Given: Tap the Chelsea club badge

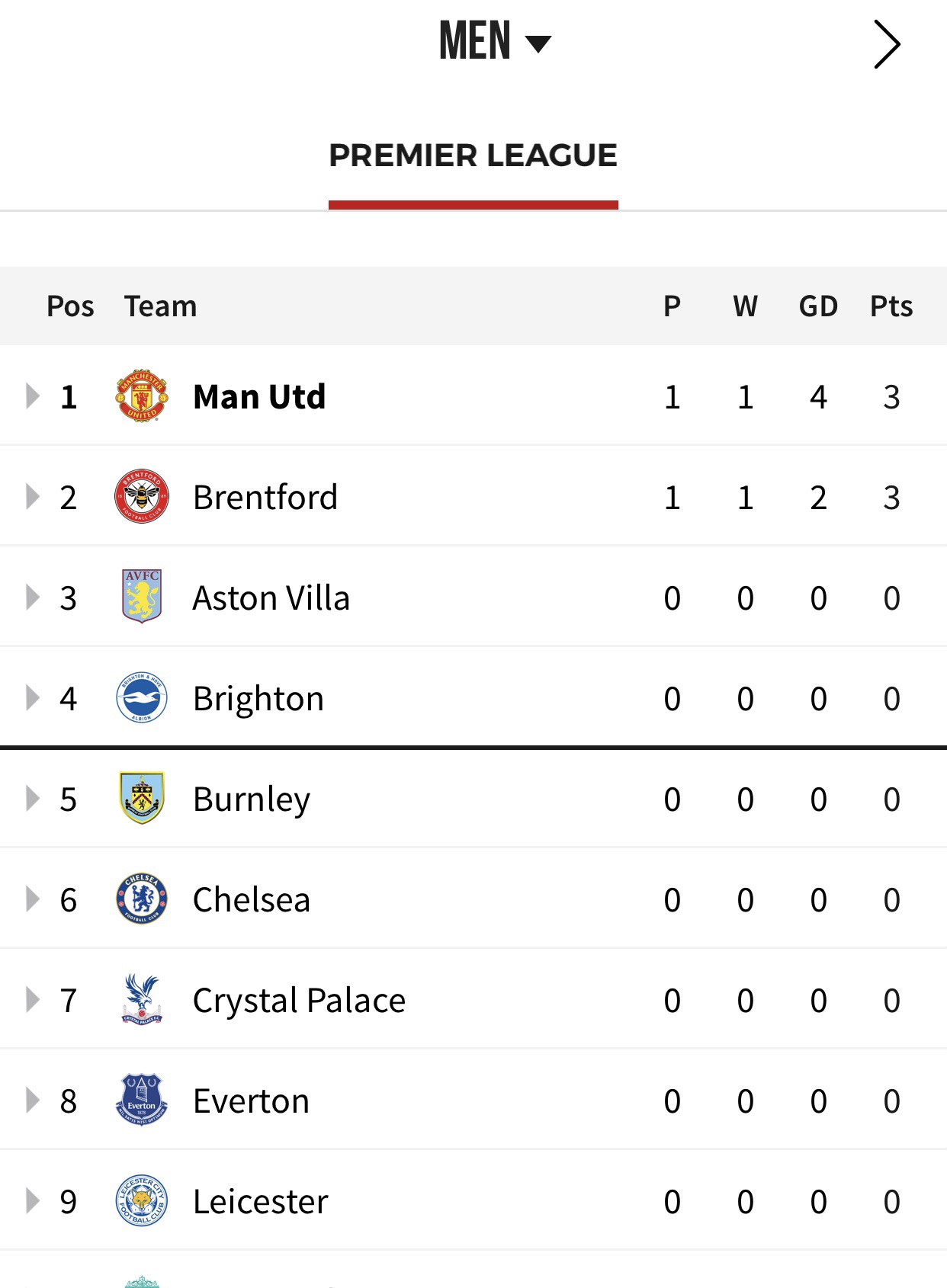Looking at the screenshot, I should pos(142,899).
